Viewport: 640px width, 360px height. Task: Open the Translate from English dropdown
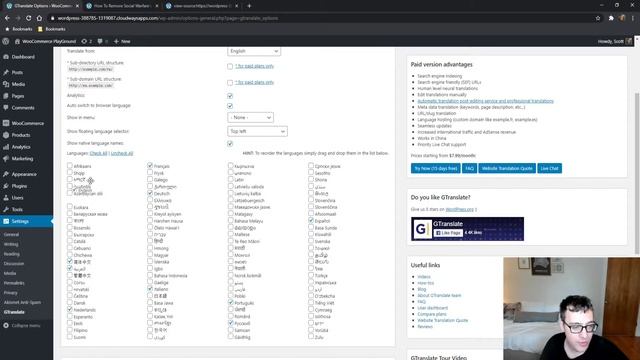[x=254, y=51]
